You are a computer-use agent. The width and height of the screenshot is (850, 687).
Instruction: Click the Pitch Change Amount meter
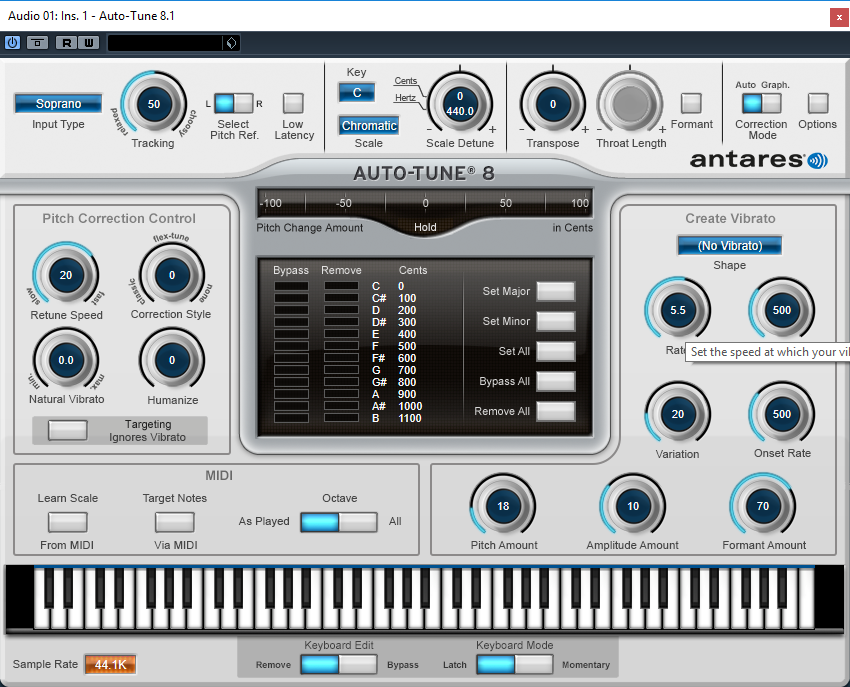425,204
